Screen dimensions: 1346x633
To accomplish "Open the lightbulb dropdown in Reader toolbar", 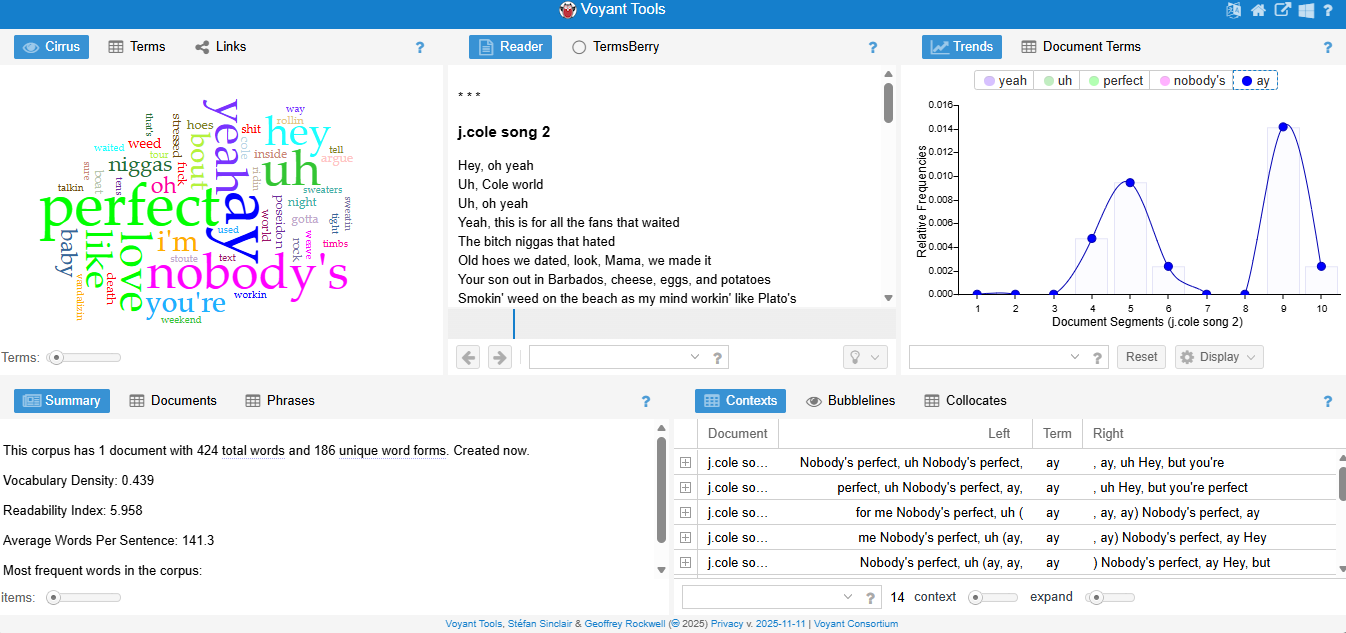I will point(865,357).
